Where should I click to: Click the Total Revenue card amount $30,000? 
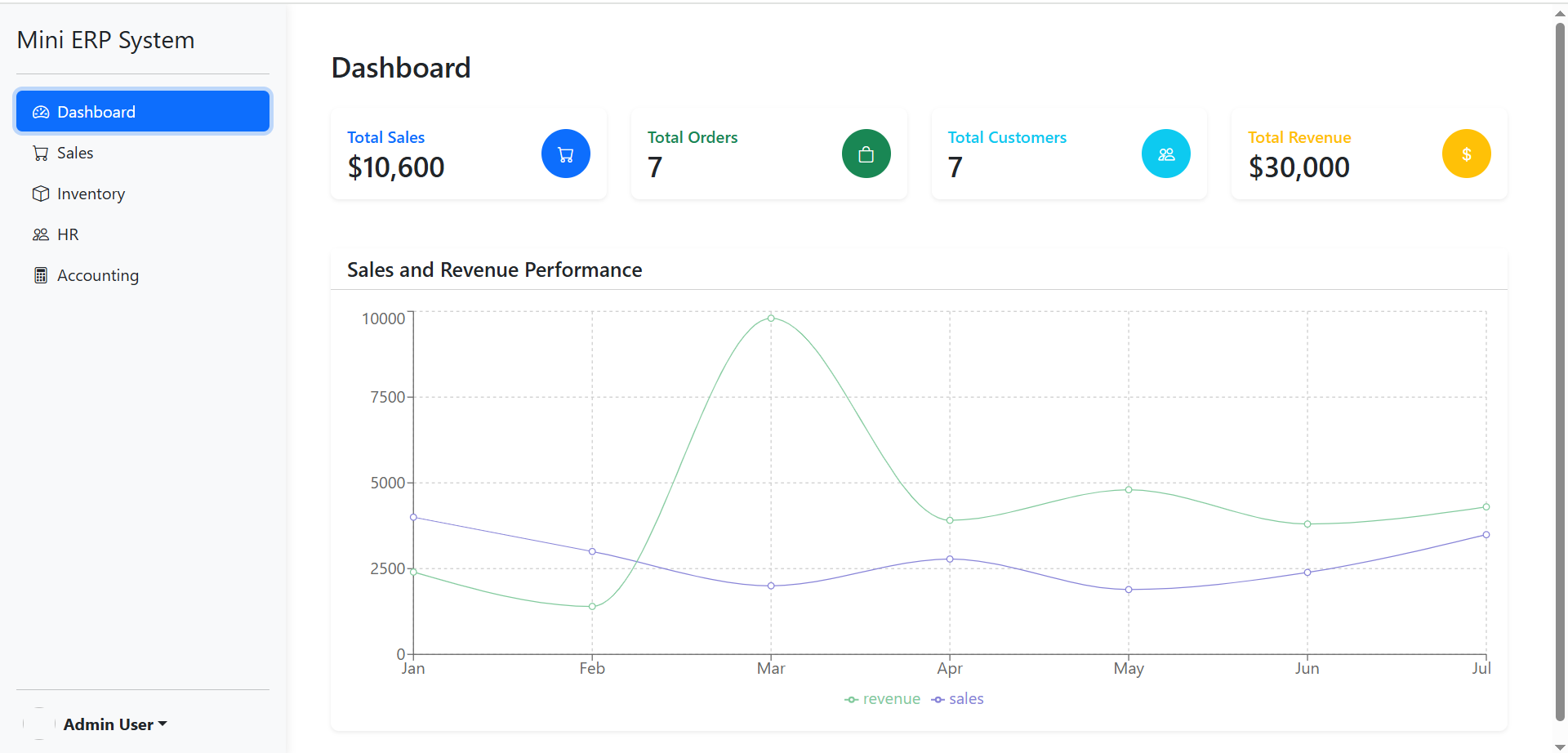[1298, 167]
